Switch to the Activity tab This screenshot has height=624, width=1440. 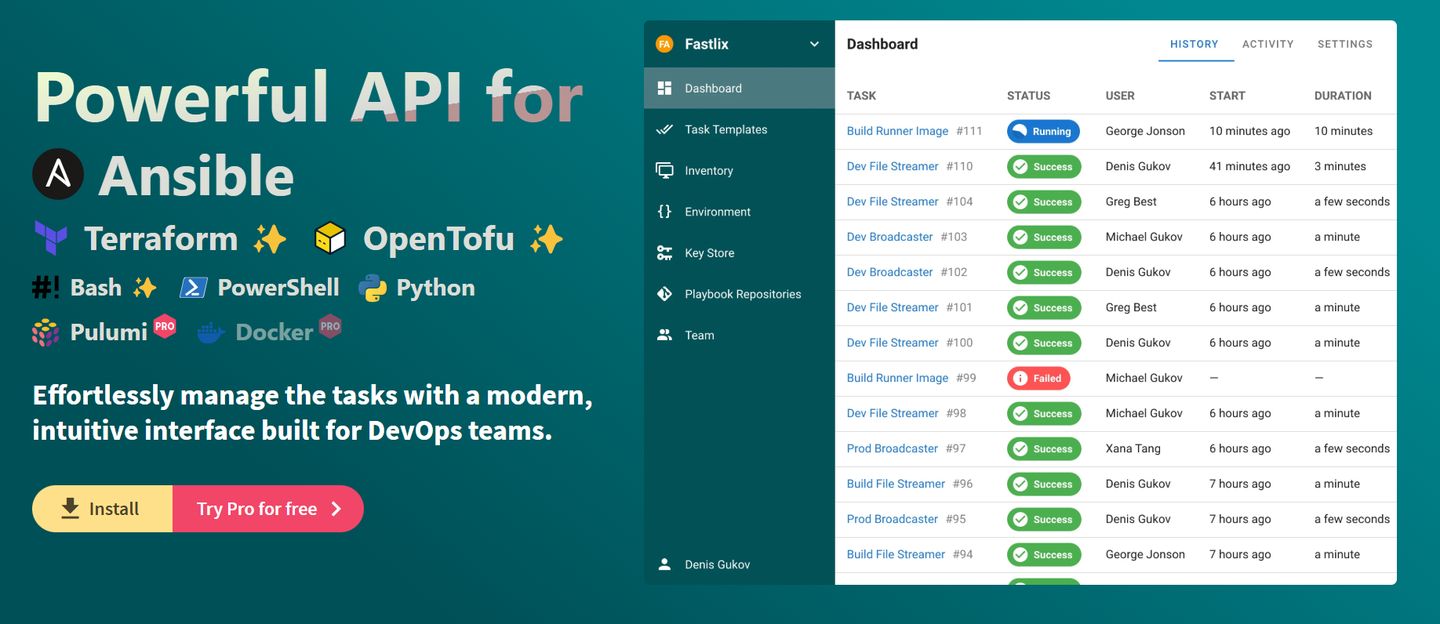(x=1268, y=44)
